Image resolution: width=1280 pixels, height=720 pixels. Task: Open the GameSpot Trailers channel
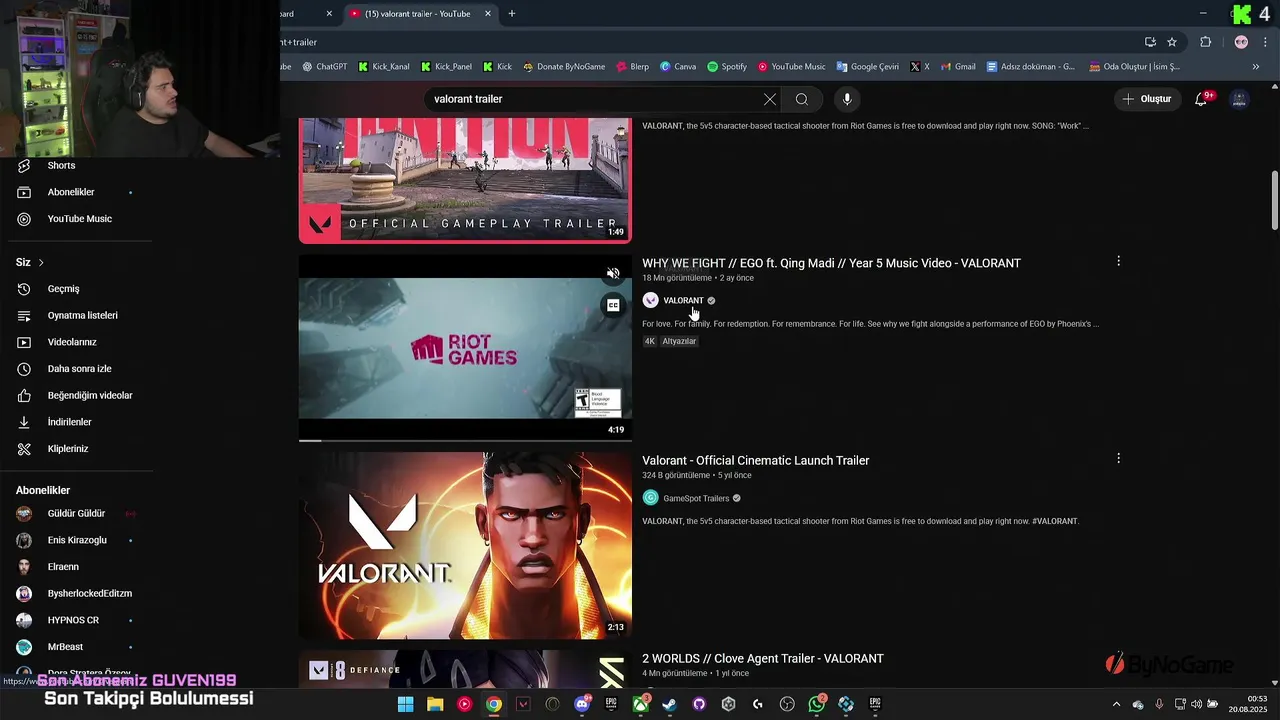[696, 498]
